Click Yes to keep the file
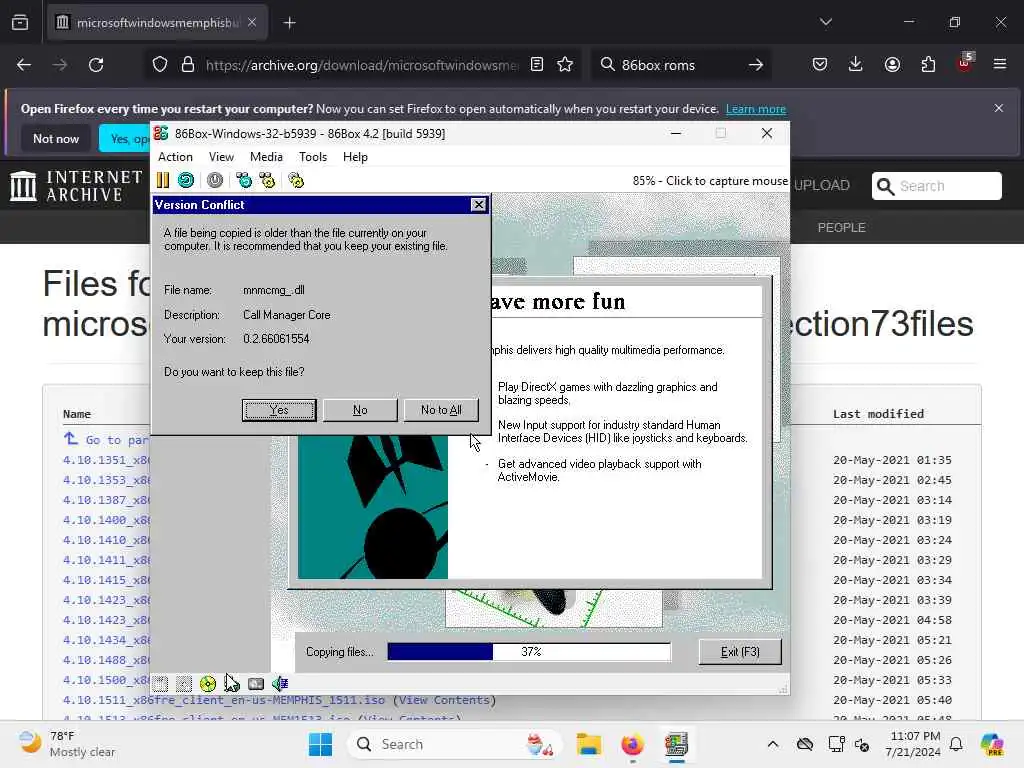Screen dimensions: 1024x768 (x=279, y=410)
